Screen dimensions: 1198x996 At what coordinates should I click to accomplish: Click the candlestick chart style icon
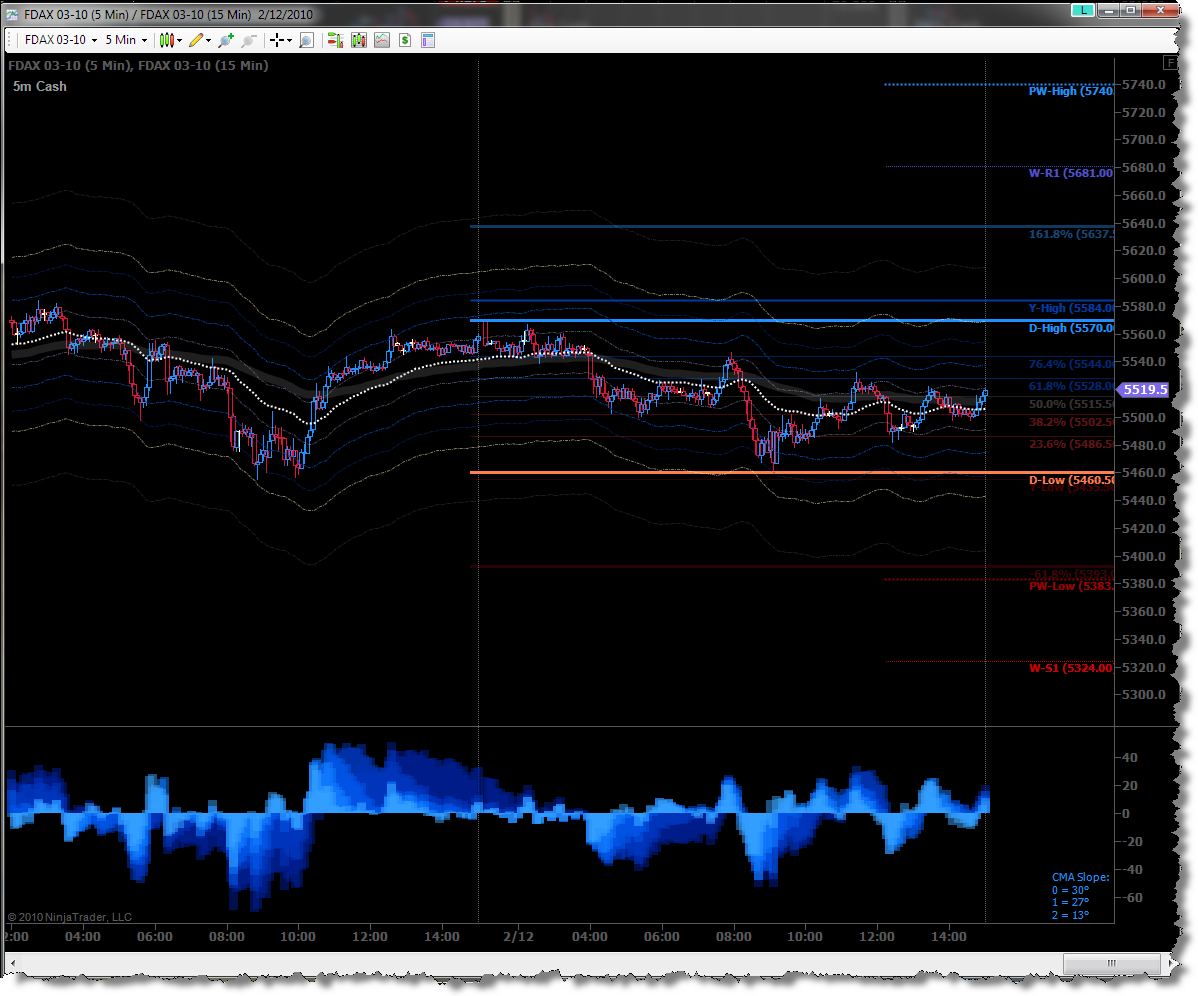point(167,40)
